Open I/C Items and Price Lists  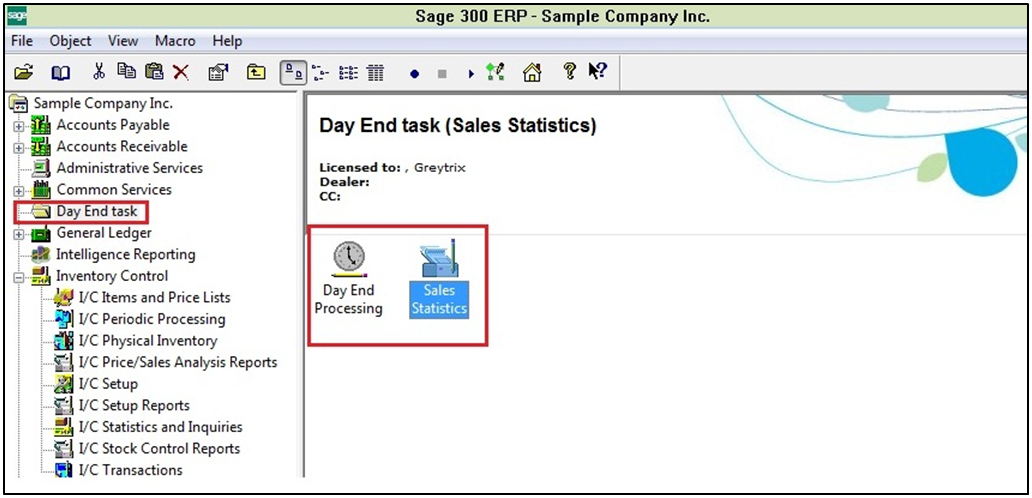point(154,298)
